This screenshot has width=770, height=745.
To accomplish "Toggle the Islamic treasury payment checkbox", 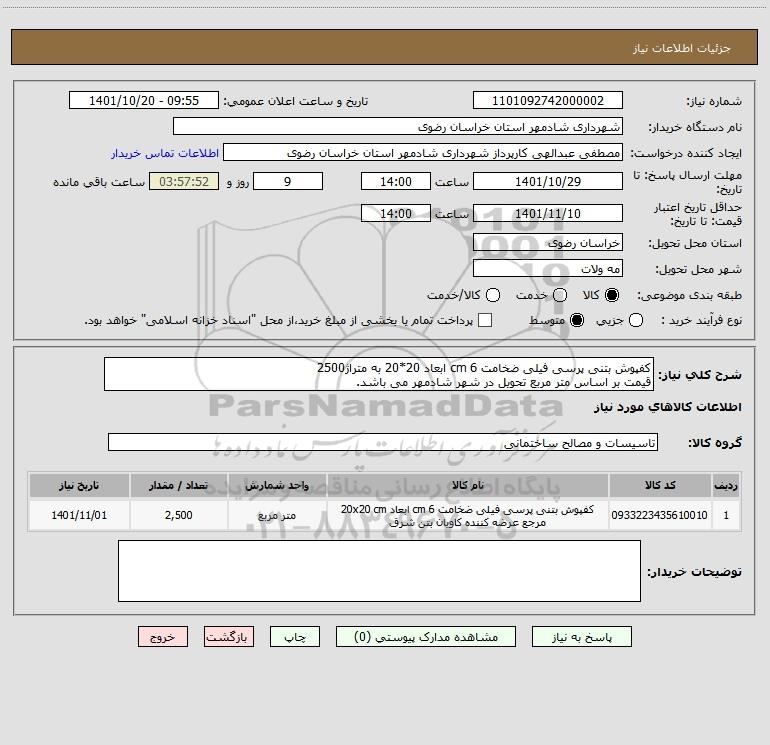I will coord(485,320).
